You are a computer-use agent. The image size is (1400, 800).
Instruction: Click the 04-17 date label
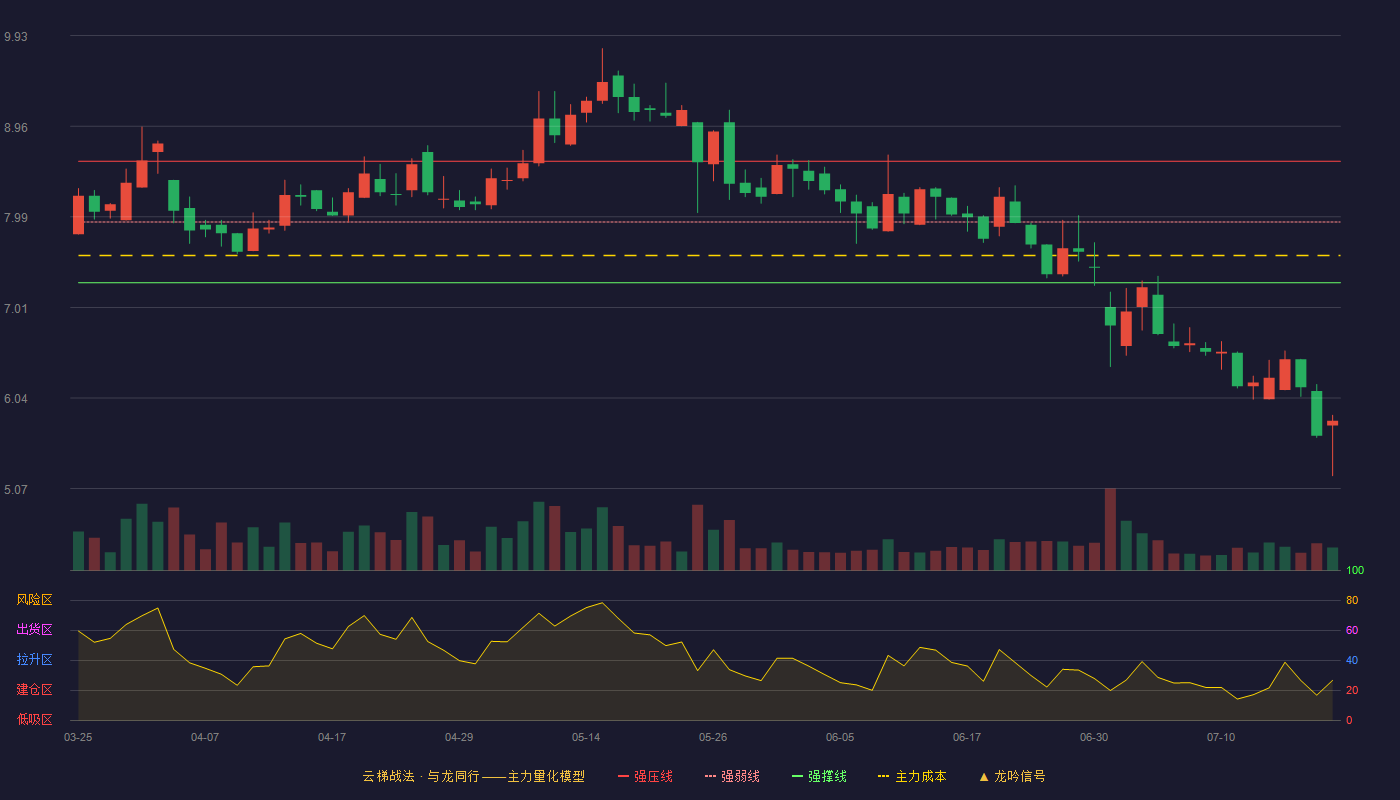pos(332,737)
